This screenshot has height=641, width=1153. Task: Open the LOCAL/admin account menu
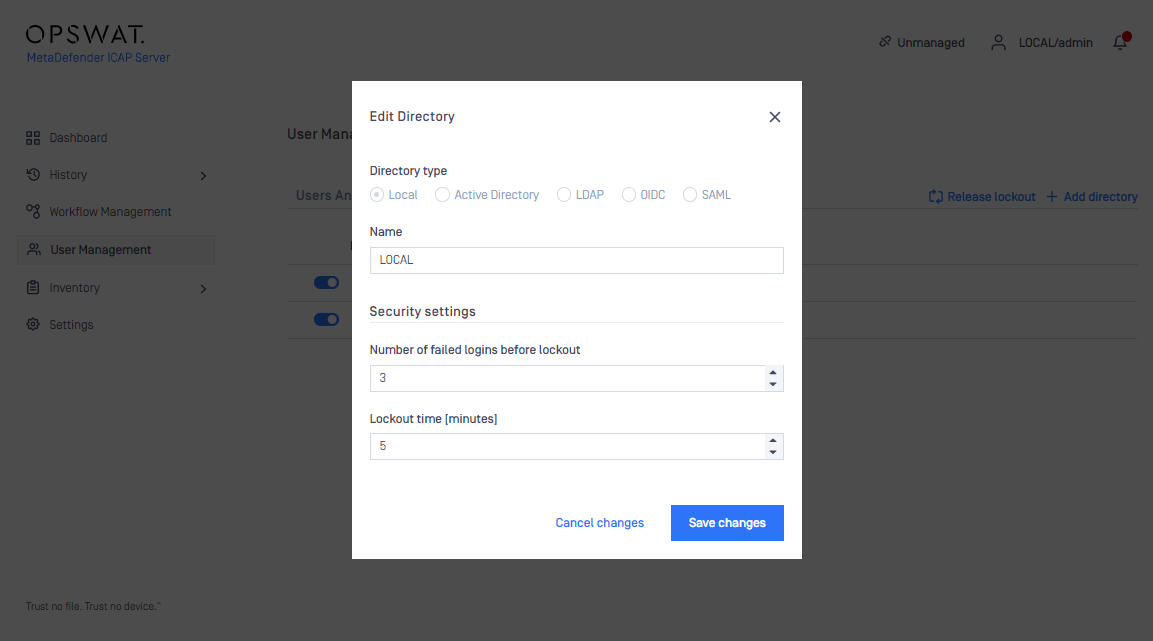coord(1055,43)
